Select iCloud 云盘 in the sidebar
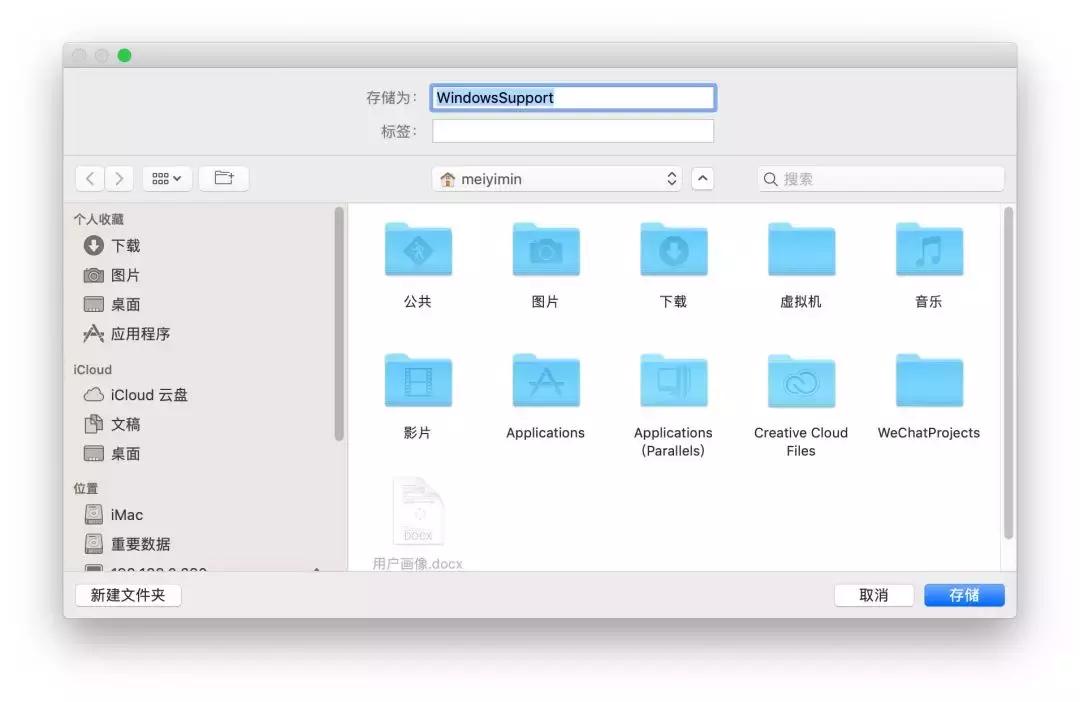This screenshot has height=702, width=1080. tap(148, 395)
